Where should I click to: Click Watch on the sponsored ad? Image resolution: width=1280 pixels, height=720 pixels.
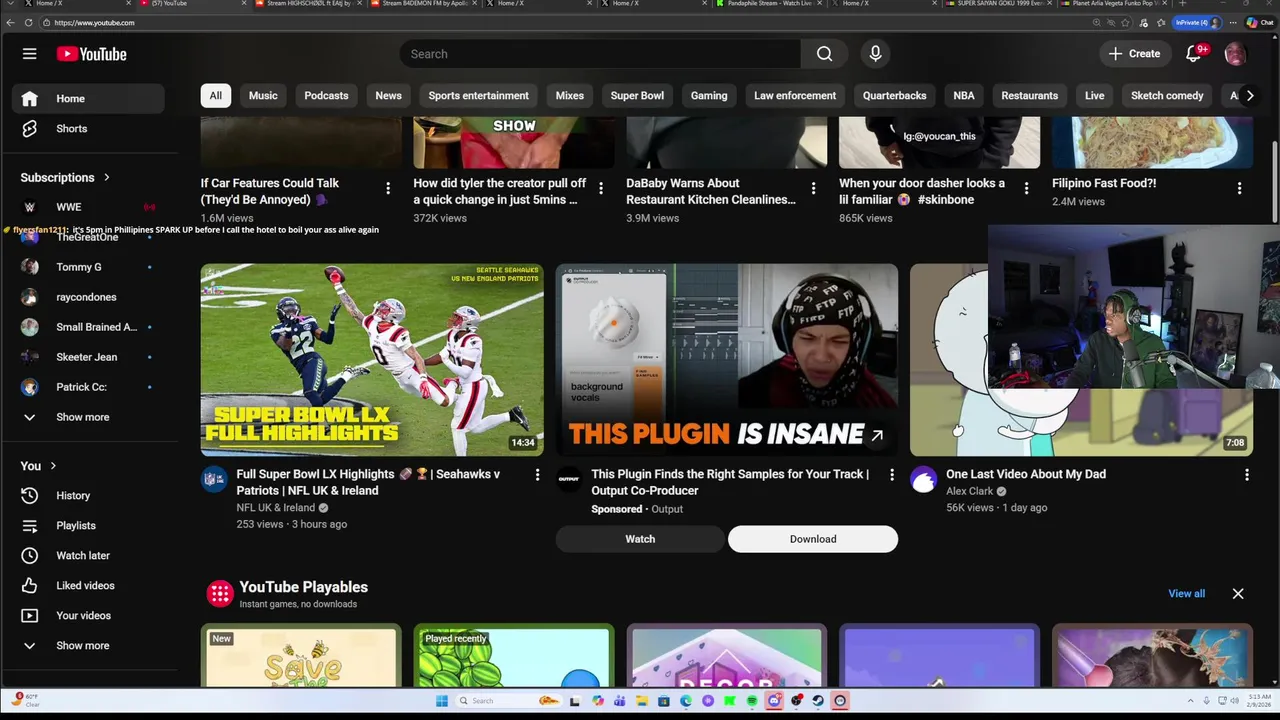640,539
